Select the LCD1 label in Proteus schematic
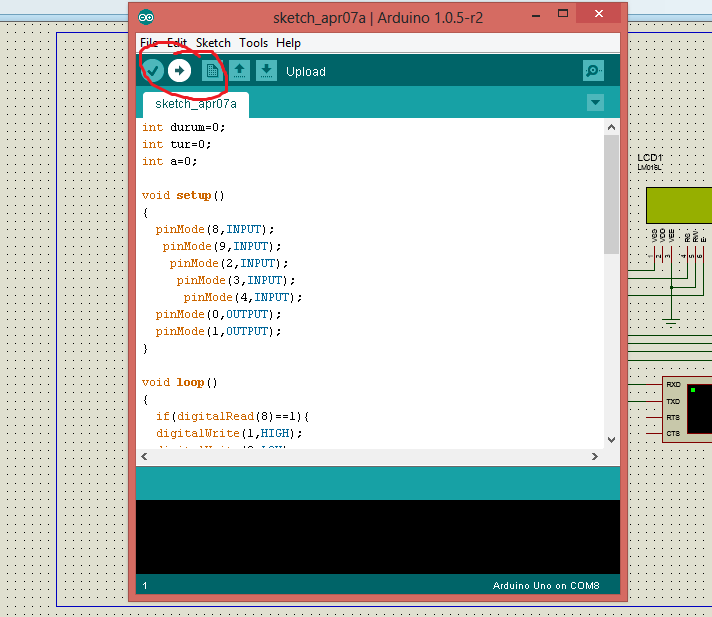The height and width of the screenshot is (617, 712). pos(650,158)
